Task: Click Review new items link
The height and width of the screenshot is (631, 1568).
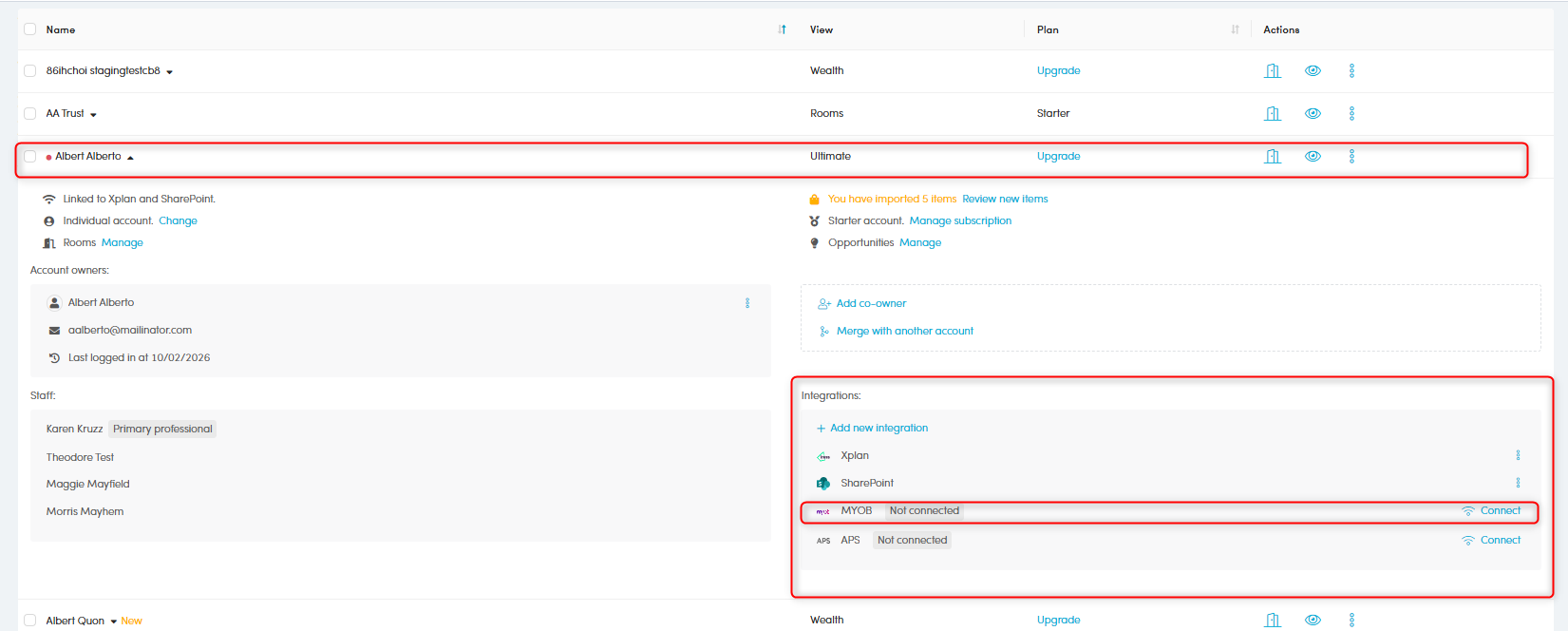Action: tap(1005, 200)
